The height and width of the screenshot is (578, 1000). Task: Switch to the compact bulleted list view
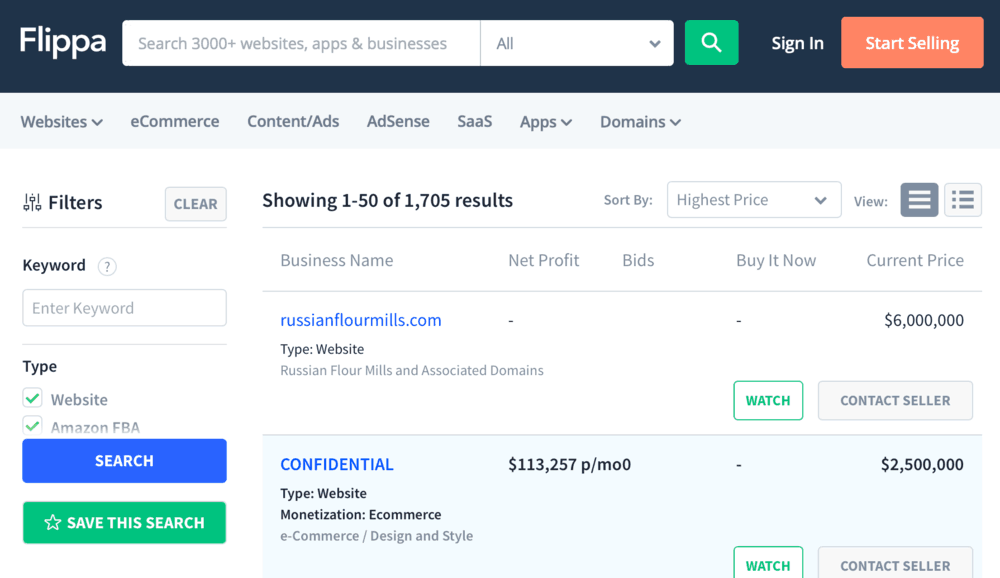(x=963, y=200)
